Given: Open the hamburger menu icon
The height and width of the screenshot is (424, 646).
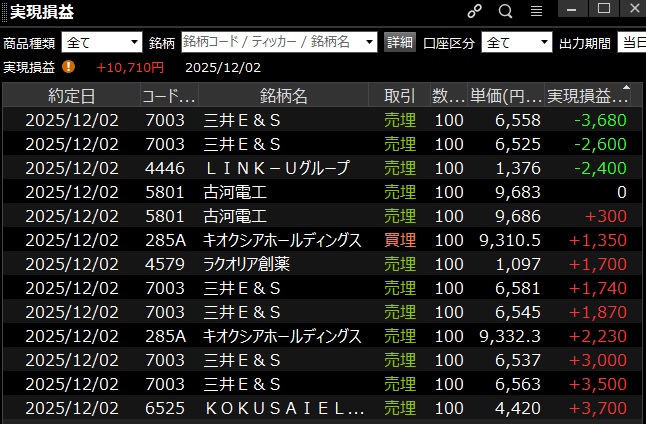Looking at the screenshot, I should pyautogui.click(x=536, y=11).
